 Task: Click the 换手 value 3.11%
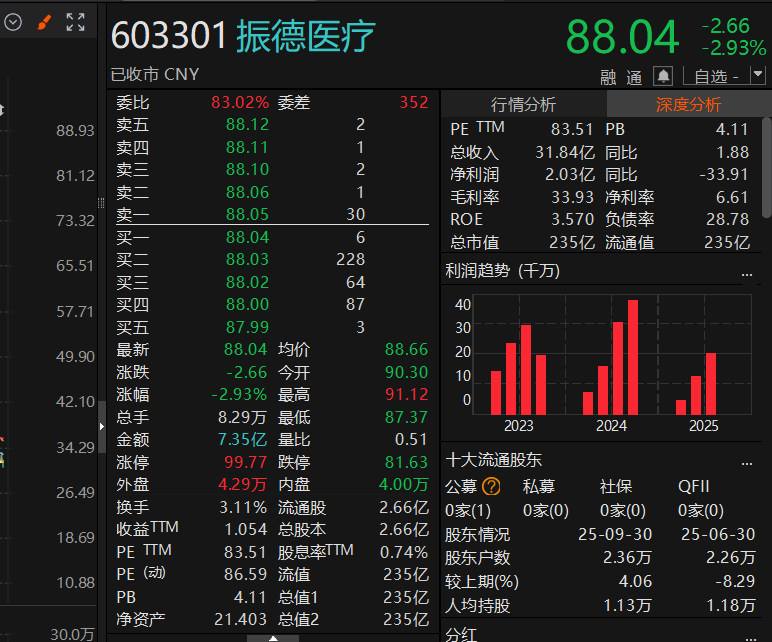point(243,507)
